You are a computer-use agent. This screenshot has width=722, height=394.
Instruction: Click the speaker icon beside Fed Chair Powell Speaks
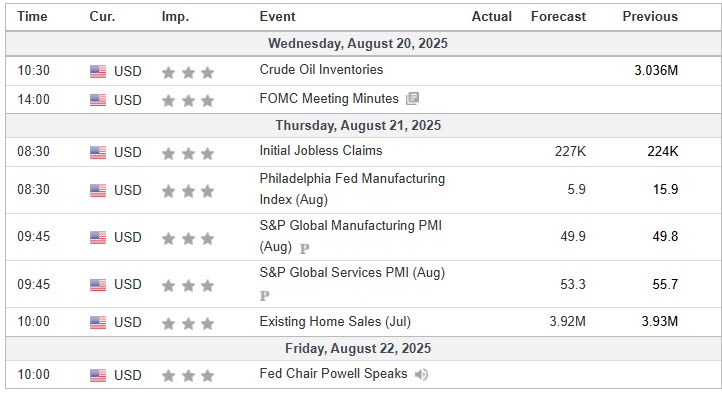(x=421, y=375)
